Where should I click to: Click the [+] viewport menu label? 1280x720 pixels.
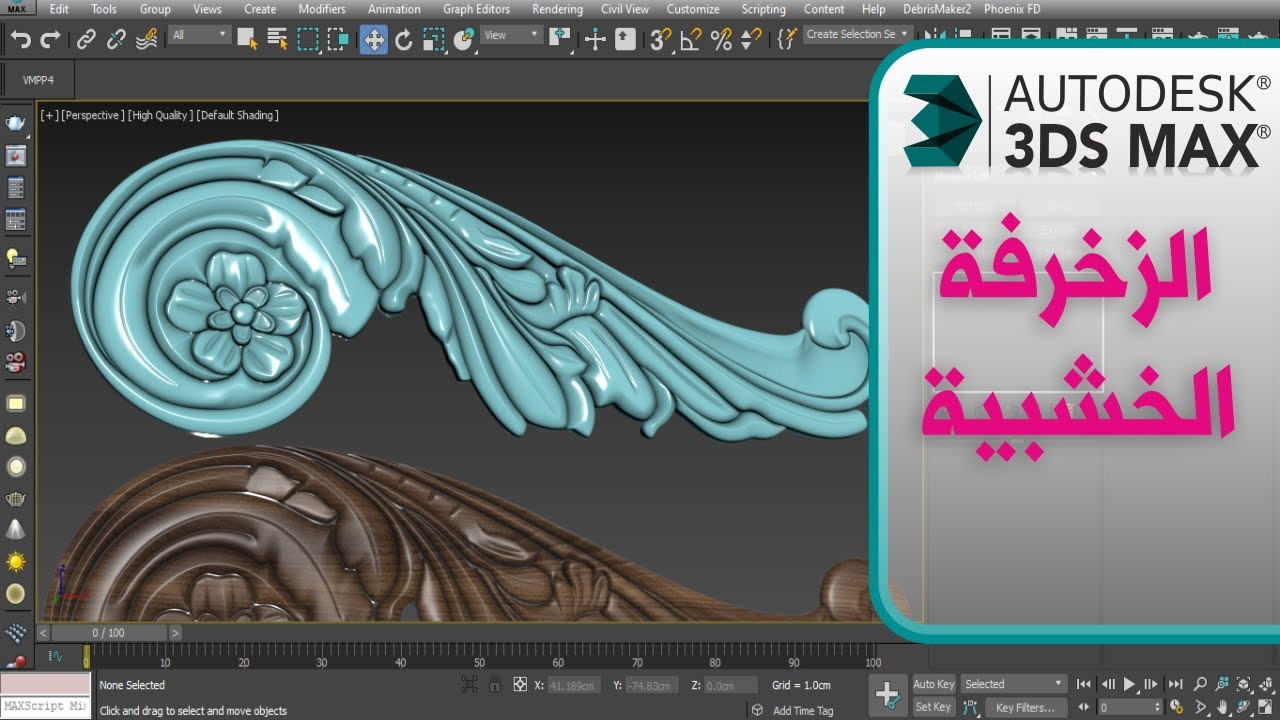click(49, 116)
